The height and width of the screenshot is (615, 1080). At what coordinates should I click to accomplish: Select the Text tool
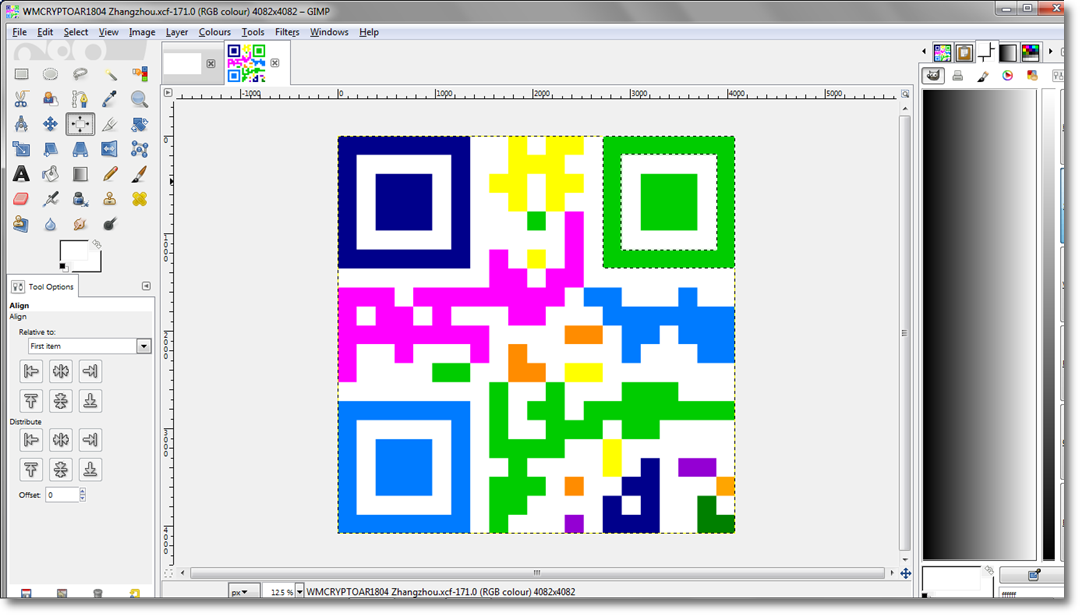[21, 174]
